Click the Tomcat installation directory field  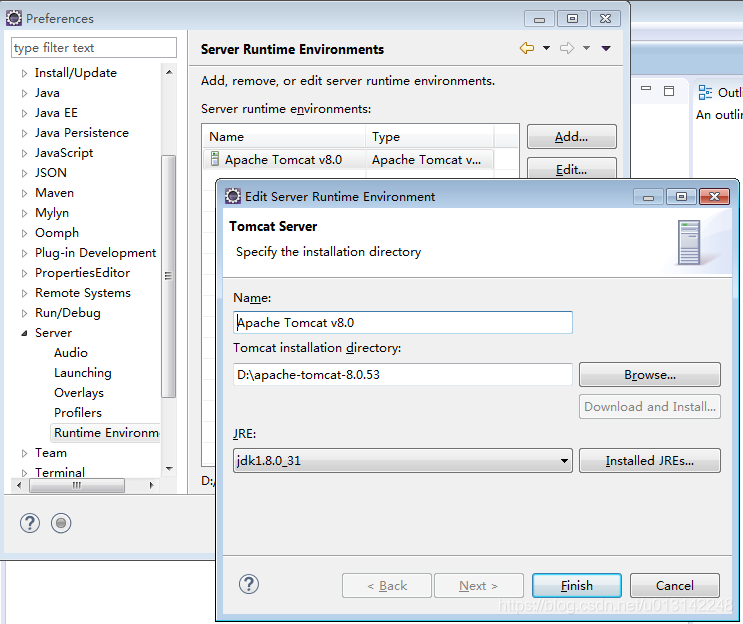coord(403,374)
